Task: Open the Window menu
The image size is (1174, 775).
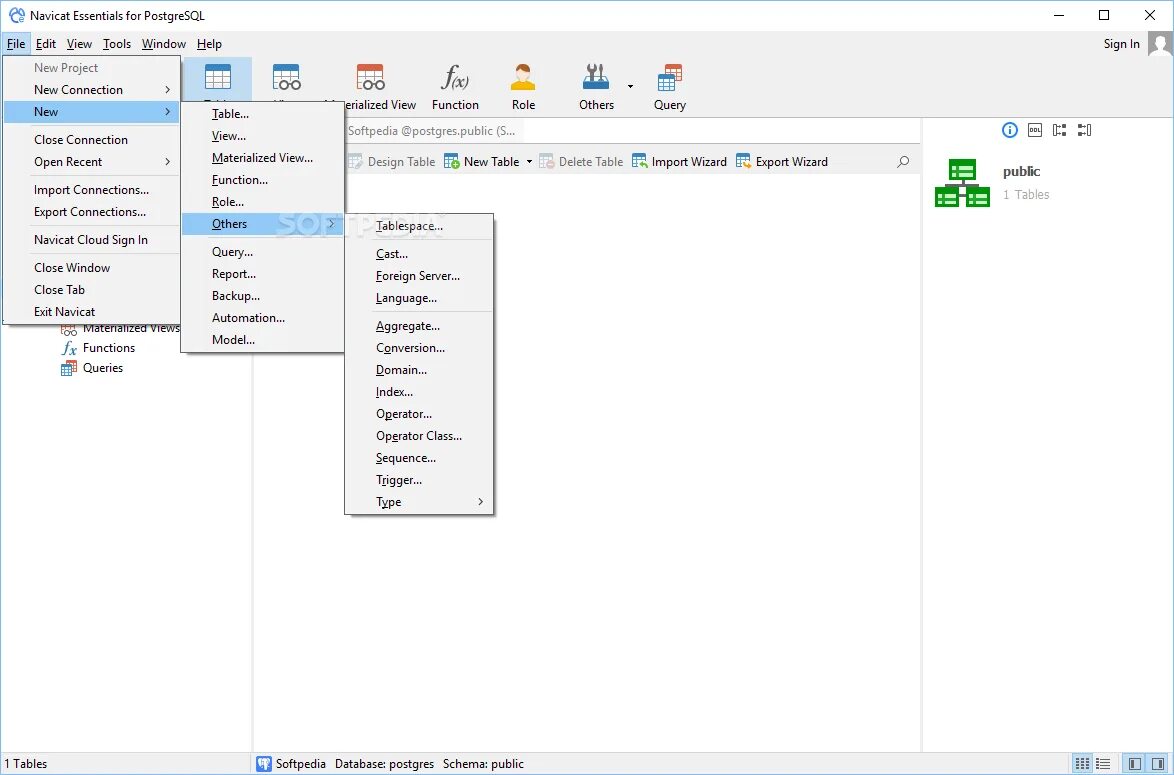Action: point(164,44)
